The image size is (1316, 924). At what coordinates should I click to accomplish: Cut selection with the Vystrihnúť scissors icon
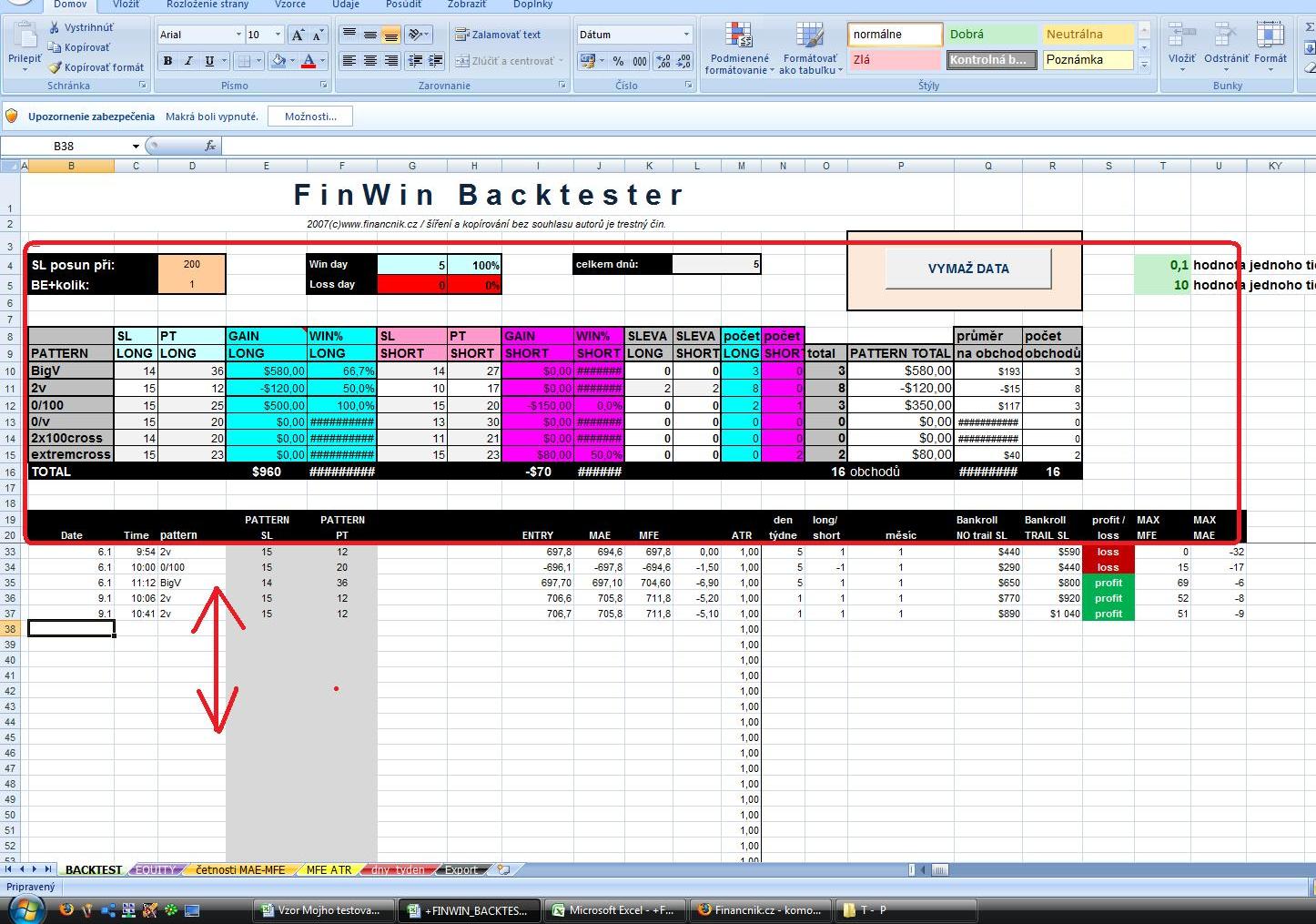coord(55,28)
